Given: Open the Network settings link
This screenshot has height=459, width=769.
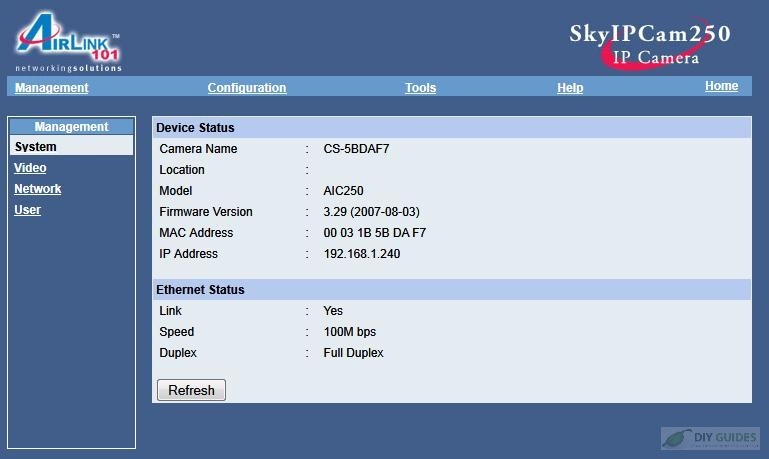Looking at the screenshot, I should point(38,189).
